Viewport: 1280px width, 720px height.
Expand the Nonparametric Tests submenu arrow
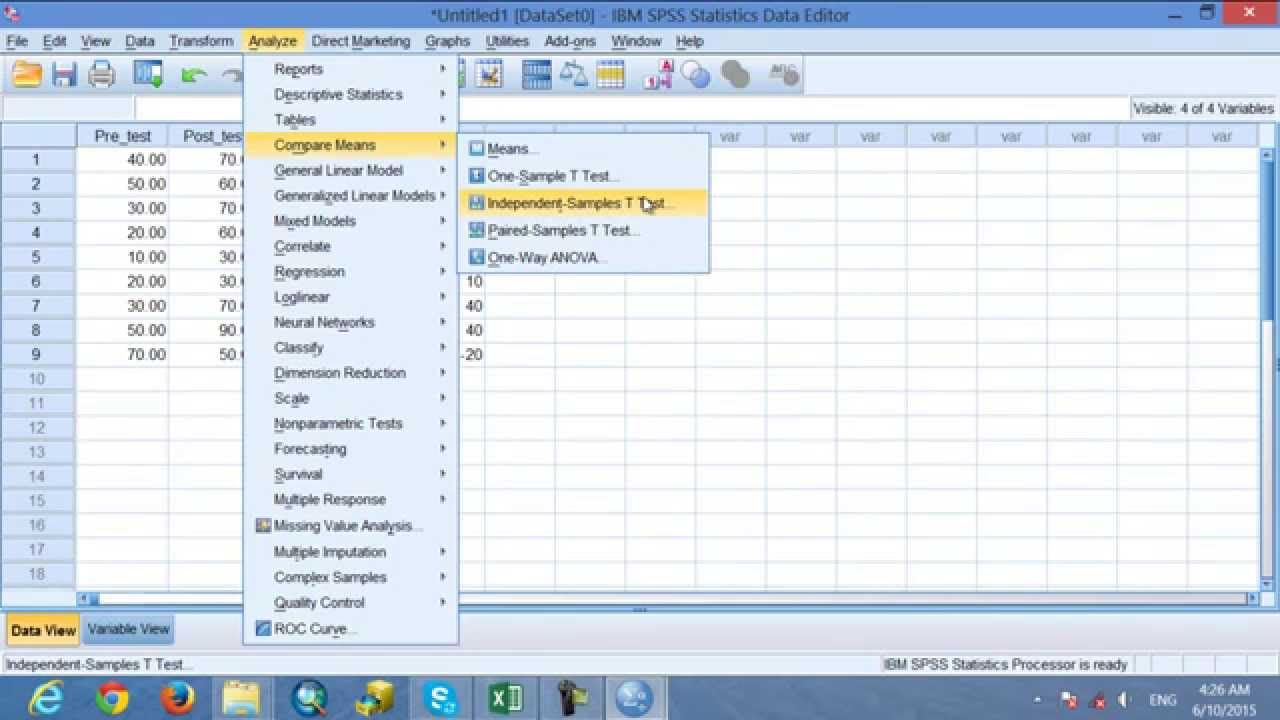[442, 424]
